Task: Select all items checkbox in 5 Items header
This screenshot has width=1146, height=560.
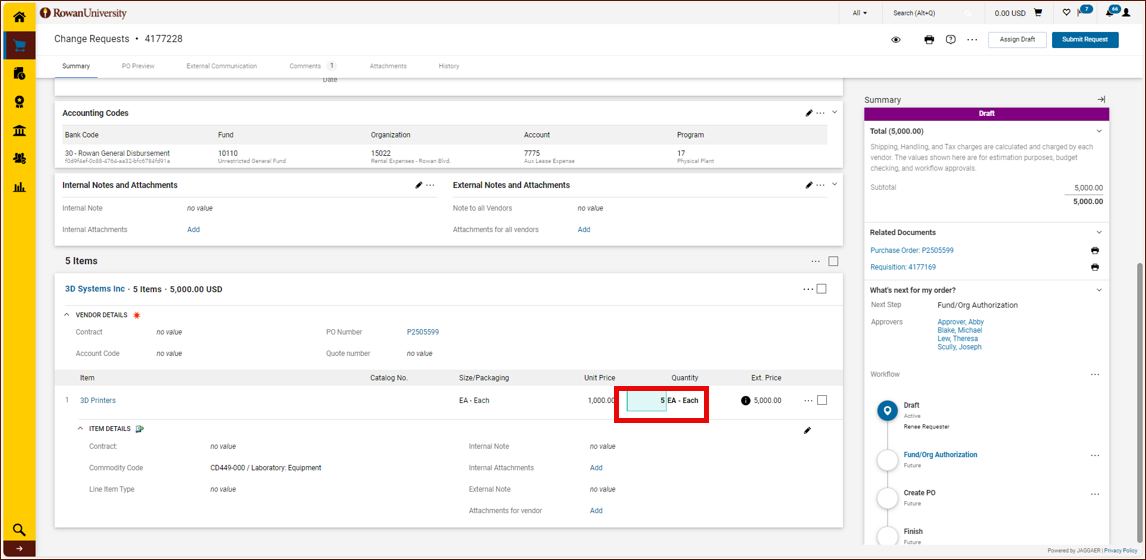Action: tap(833, 261)
